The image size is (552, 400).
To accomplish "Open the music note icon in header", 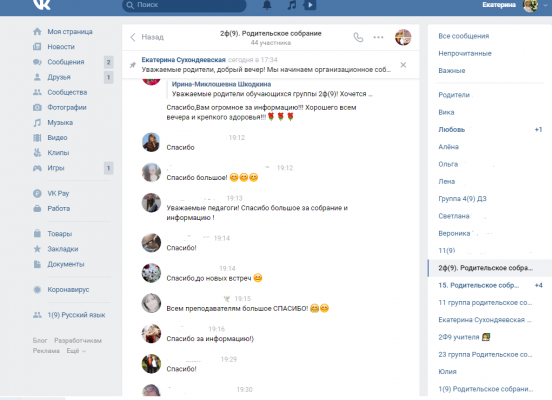I will click(x=291, y=5).
